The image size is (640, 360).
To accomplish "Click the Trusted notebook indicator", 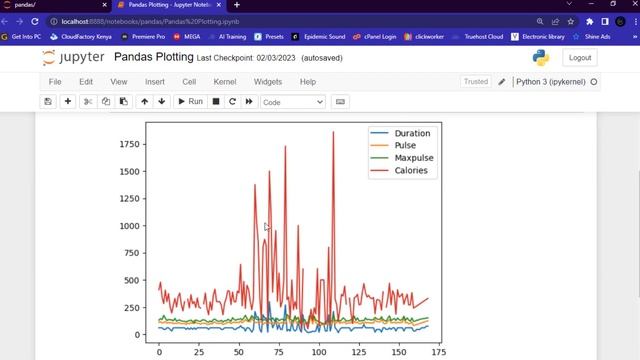I will pyautogui.click(x=476, y=82).
